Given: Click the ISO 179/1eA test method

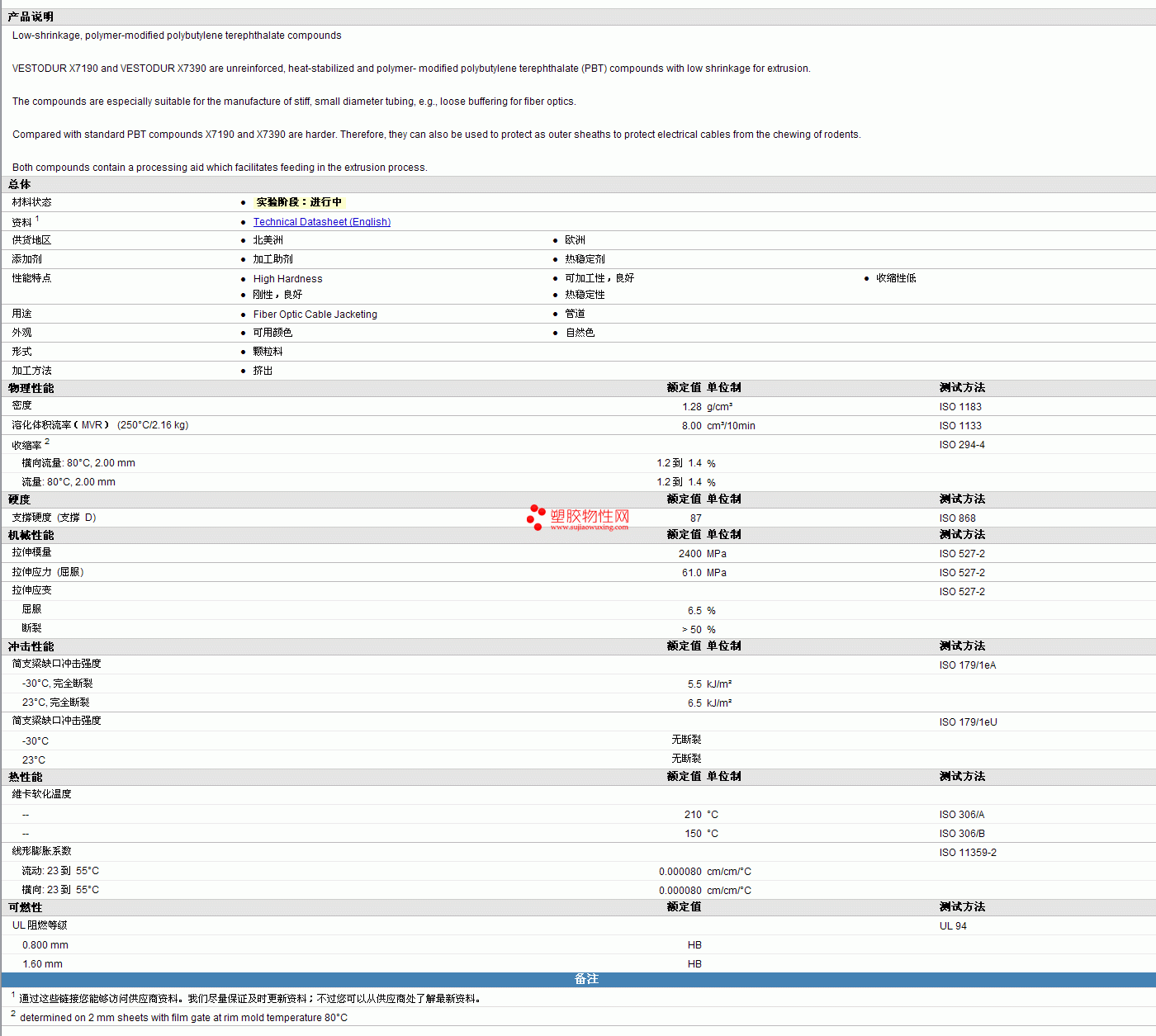Looking at the screenshot, I should pyautogui.click(x=968, y=665).
